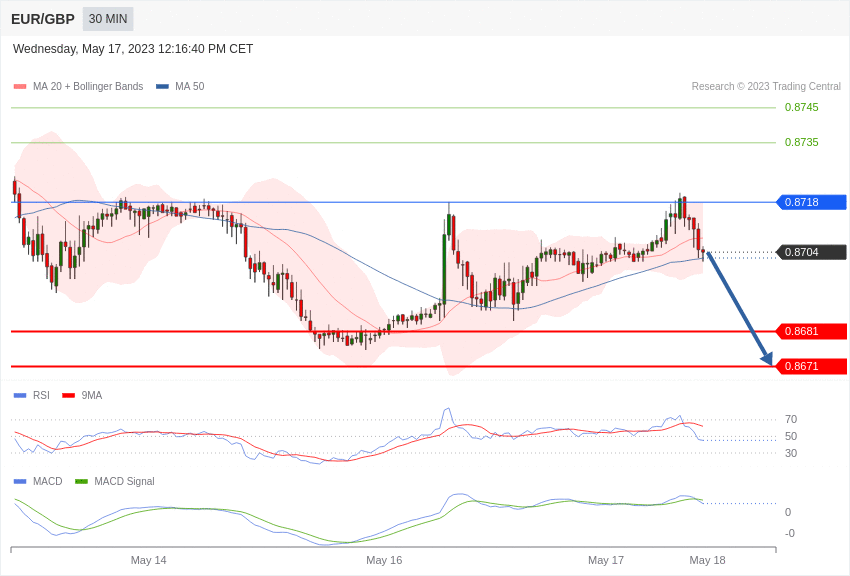Click the Research © 2023 Trading Central credit
The height and width of the screenshot is (576, 850).
pos(766,87)
